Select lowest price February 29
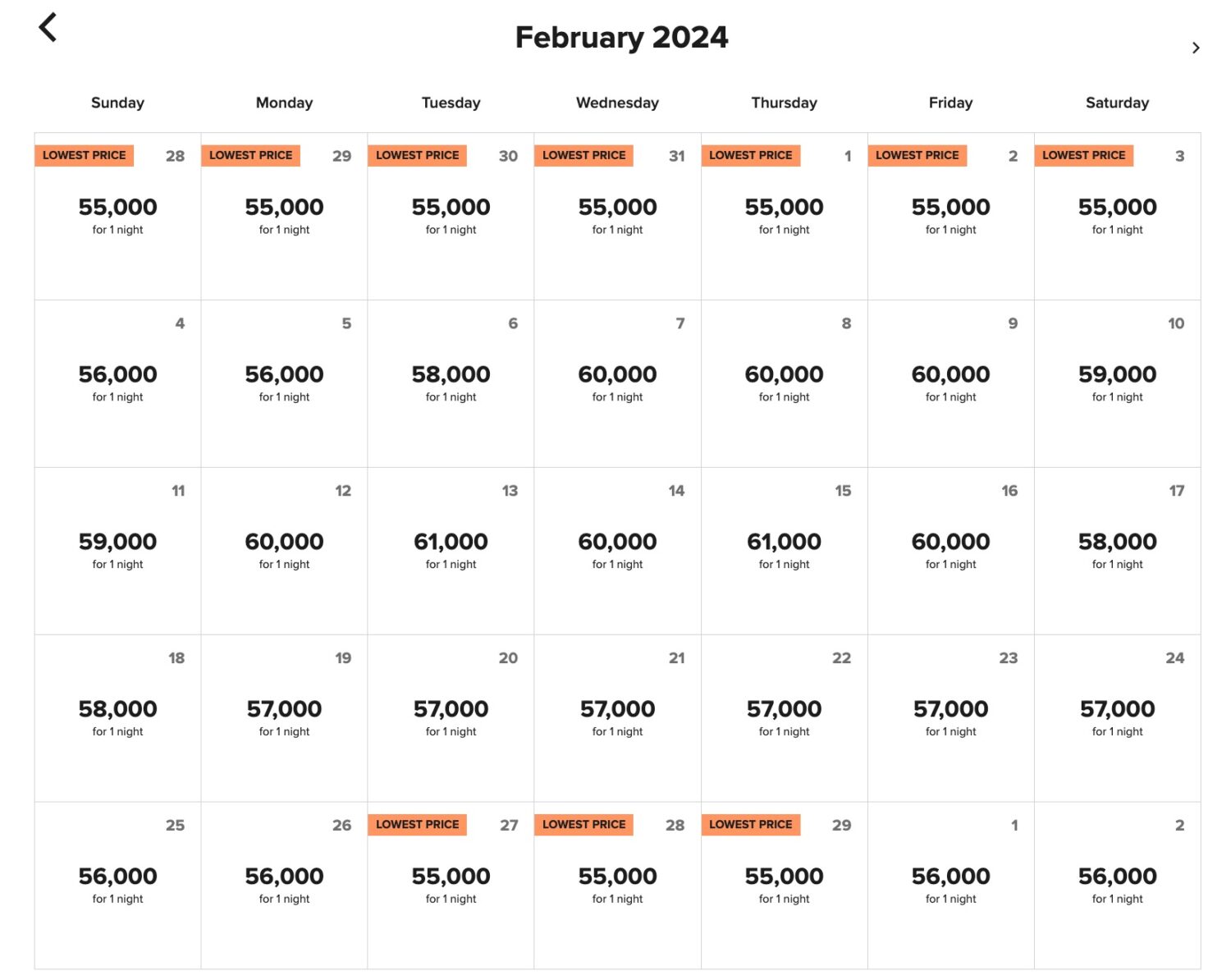The width and height of the screenshot is (1231, 980). coord(784,886)
